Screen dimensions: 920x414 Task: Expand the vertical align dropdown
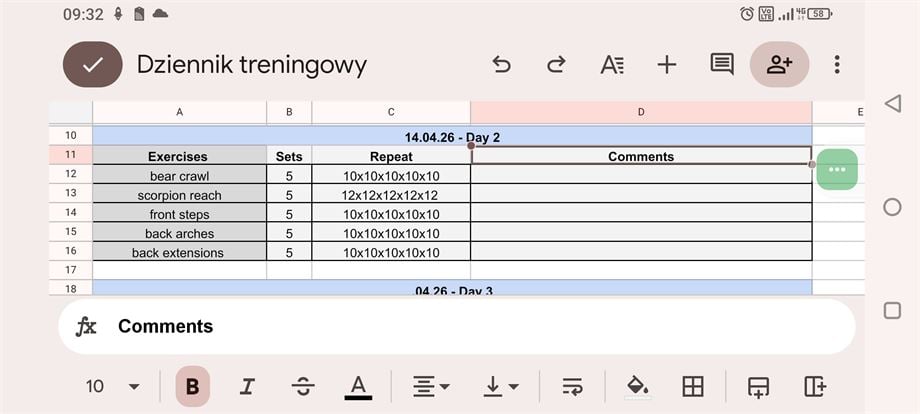(500, 387)
